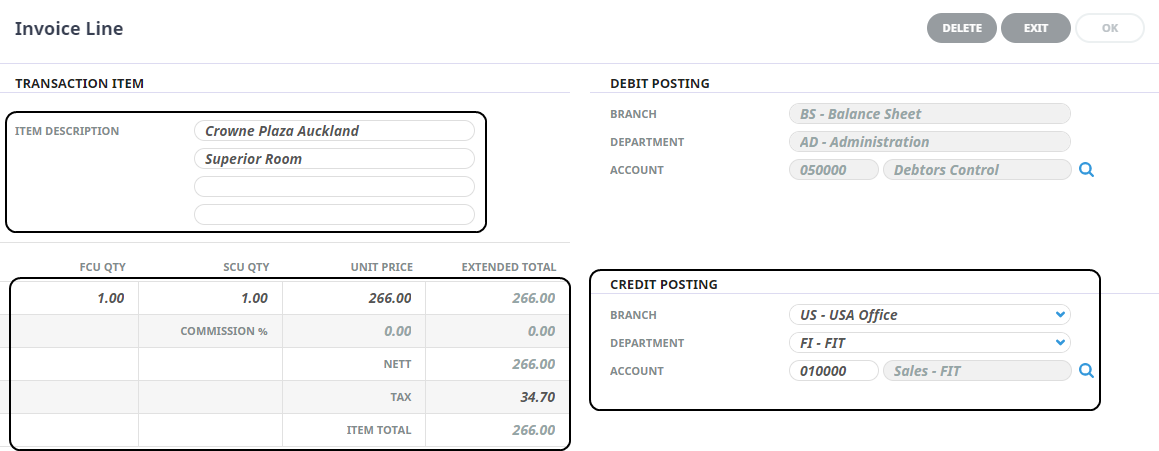
Task: Click the OK button
Action: 1109,28
